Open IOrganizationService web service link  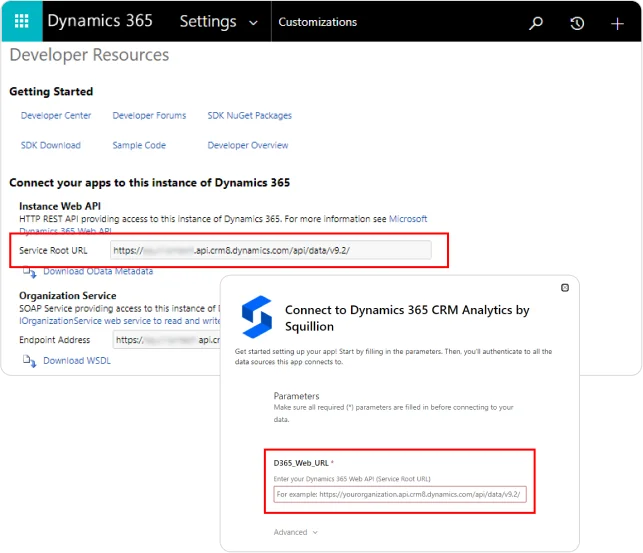119,321
